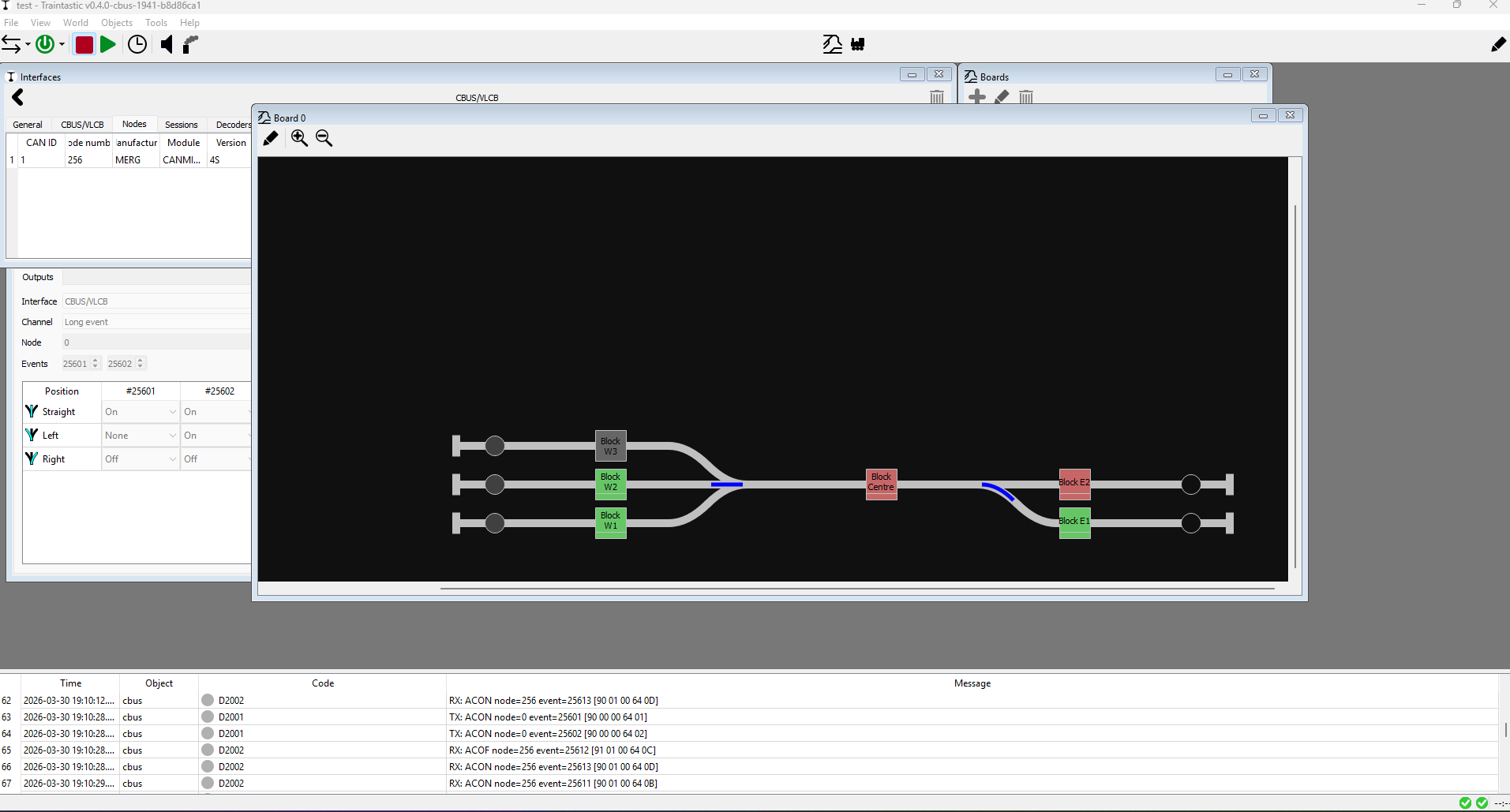Add a new board with plus icon
This screenshot has height=812, width=1510.
click(977, 97)
